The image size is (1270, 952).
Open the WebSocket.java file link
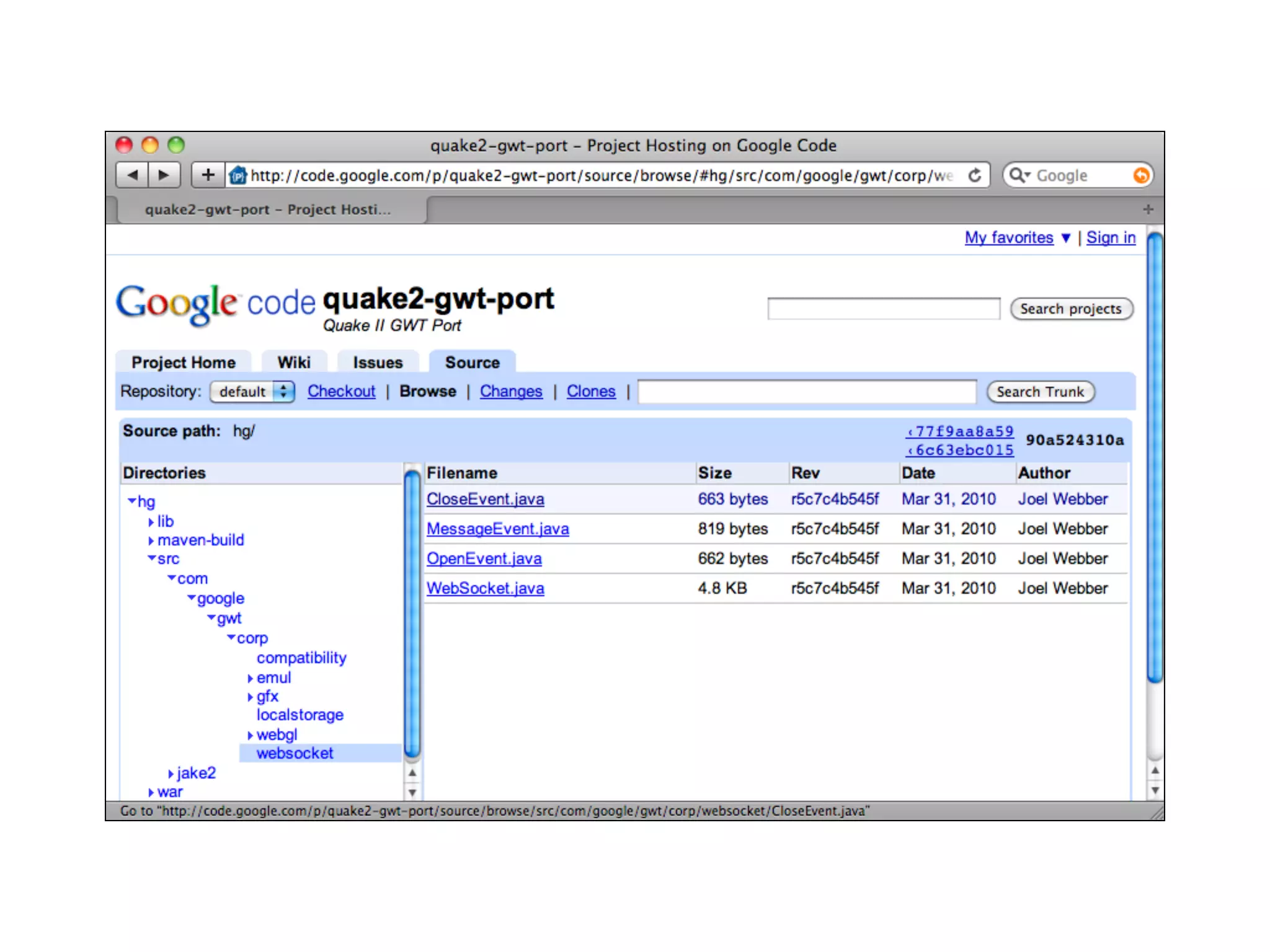point(485,588)
